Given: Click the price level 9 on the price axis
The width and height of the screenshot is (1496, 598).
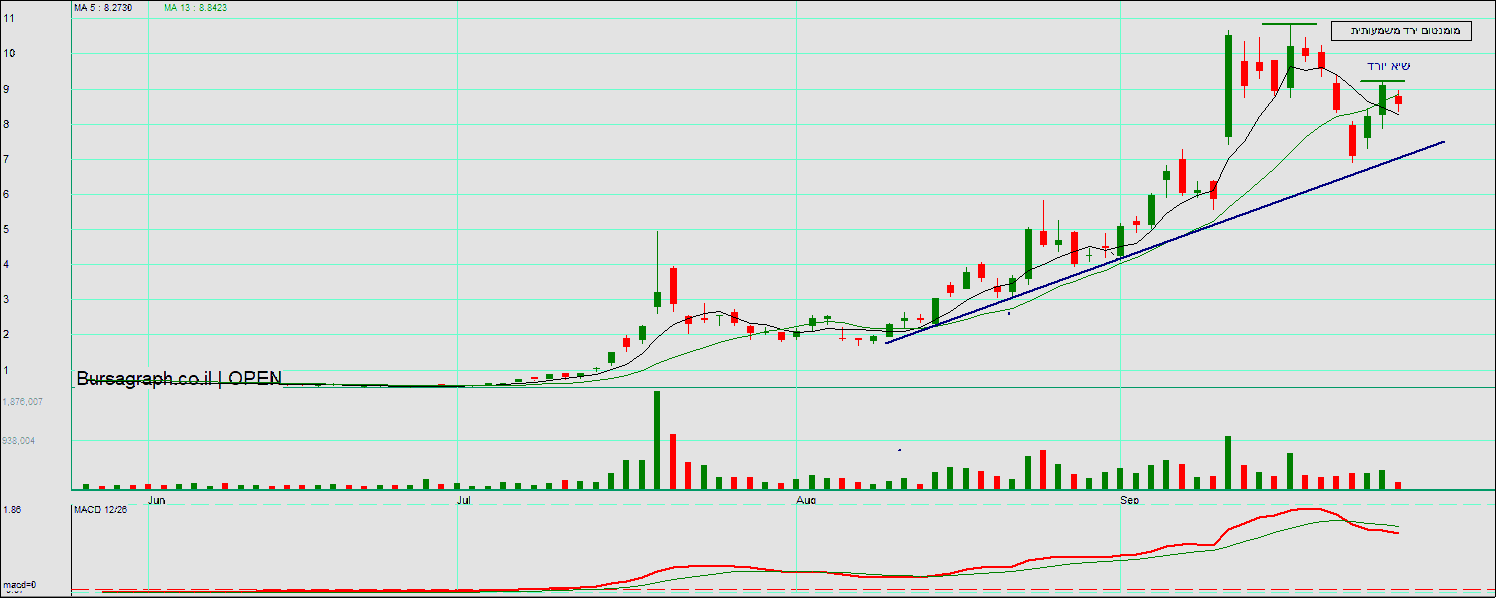Looking at the screenshot, I should pos(6,88).
